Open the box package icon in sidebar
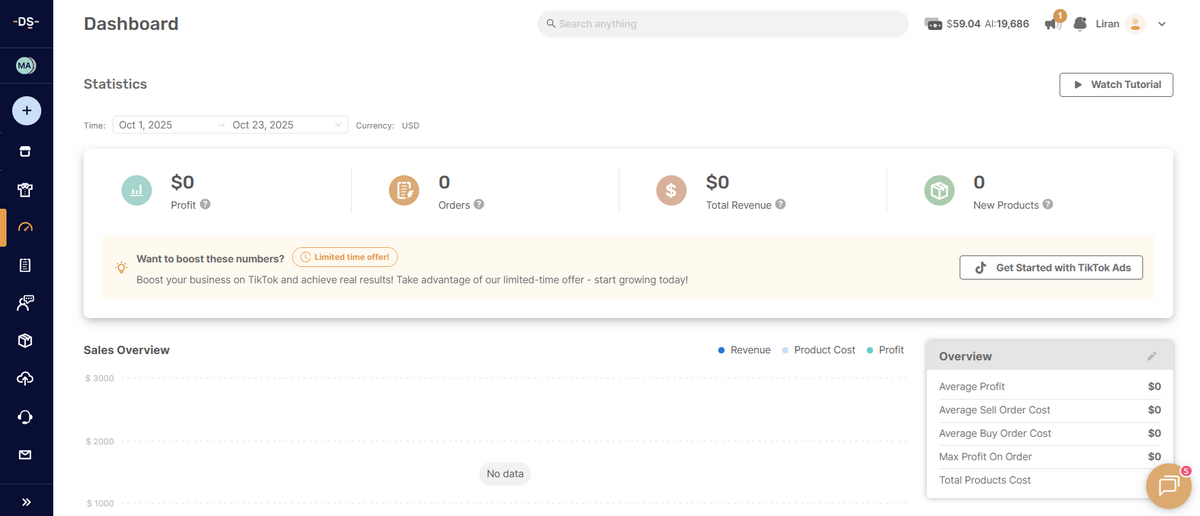Image resolution: width=1200 pixels, height=516 pixels. pos(26,341)
